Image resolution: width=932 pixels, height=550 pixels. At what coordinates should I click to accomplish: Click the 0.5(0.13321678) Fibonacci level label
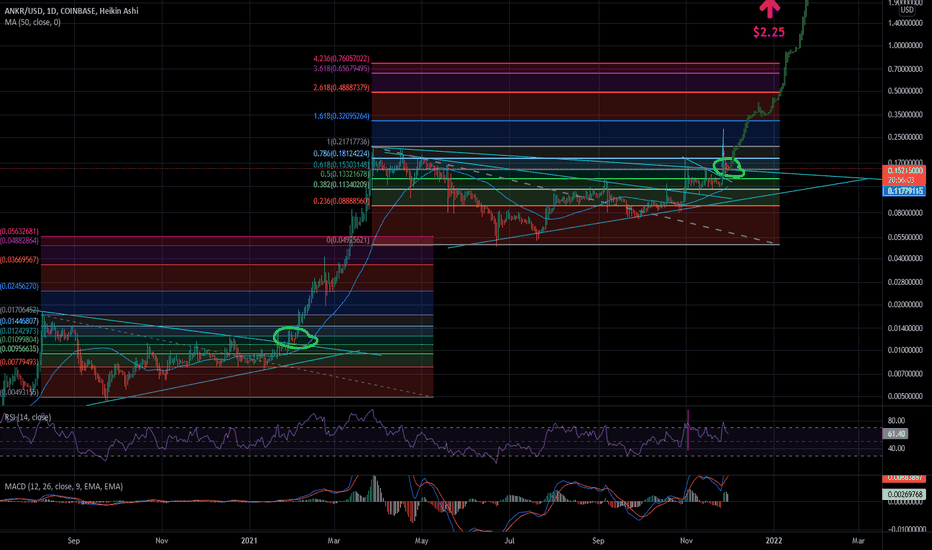coord(345,174)
